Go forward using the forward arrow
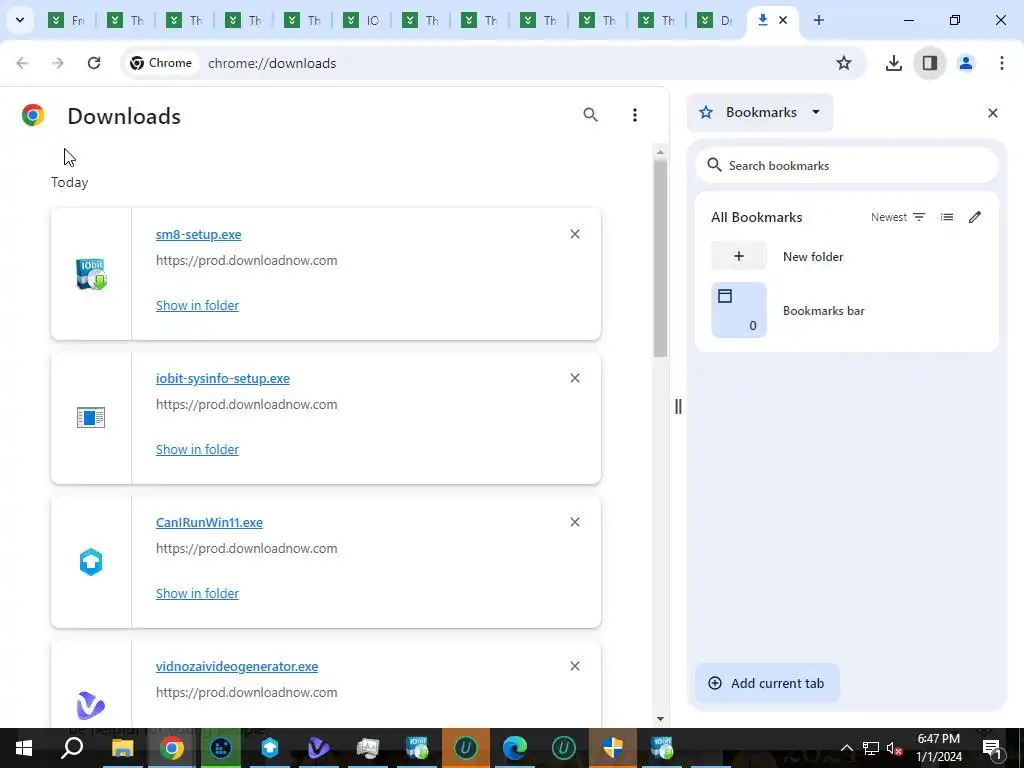The width and height of the screenshot is (1024, 768). pos(58,63)
